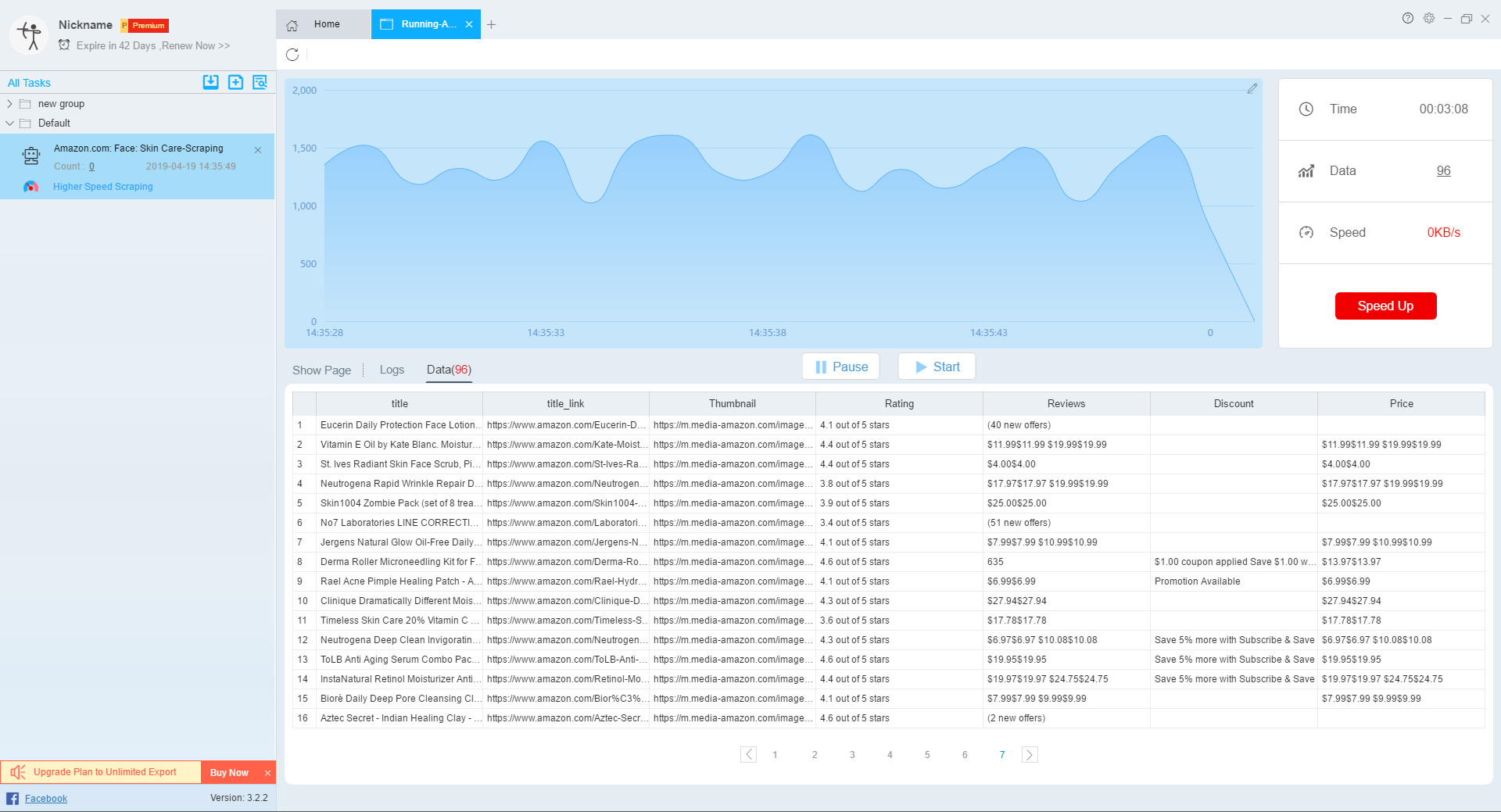Close the Amazon Skin Care-Scraping task item
1501x812 pixels.
[258, 150]
